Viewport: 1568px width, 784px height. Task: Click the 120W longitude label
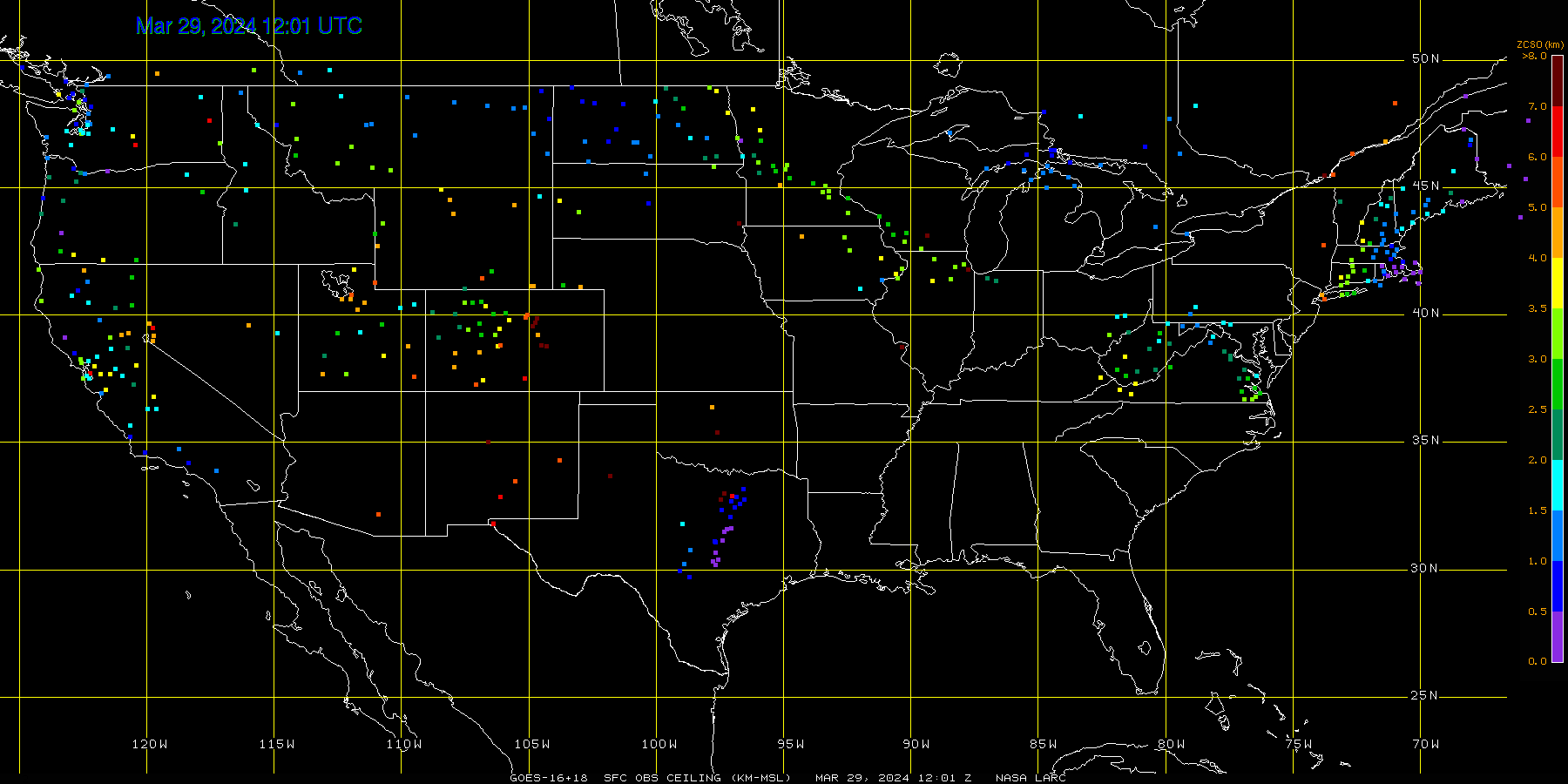[x=150, y=745]
